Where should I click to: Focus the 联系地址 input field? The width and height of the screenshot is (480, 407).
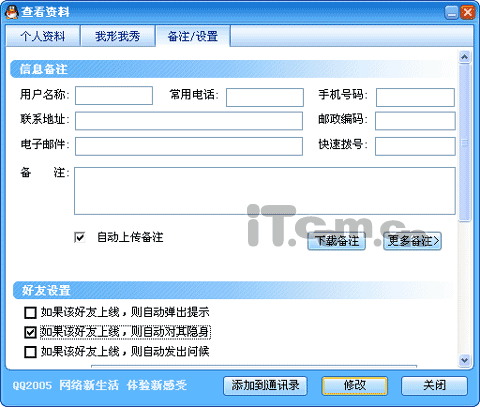click(189, 121)
